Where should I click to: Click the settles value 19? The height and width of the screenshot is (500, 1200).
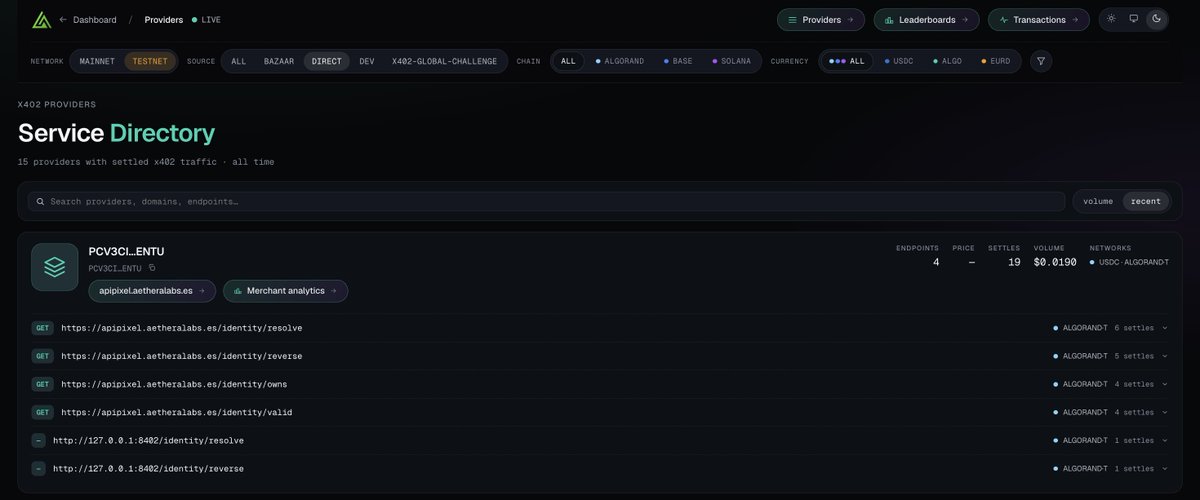click(1013, 262)
